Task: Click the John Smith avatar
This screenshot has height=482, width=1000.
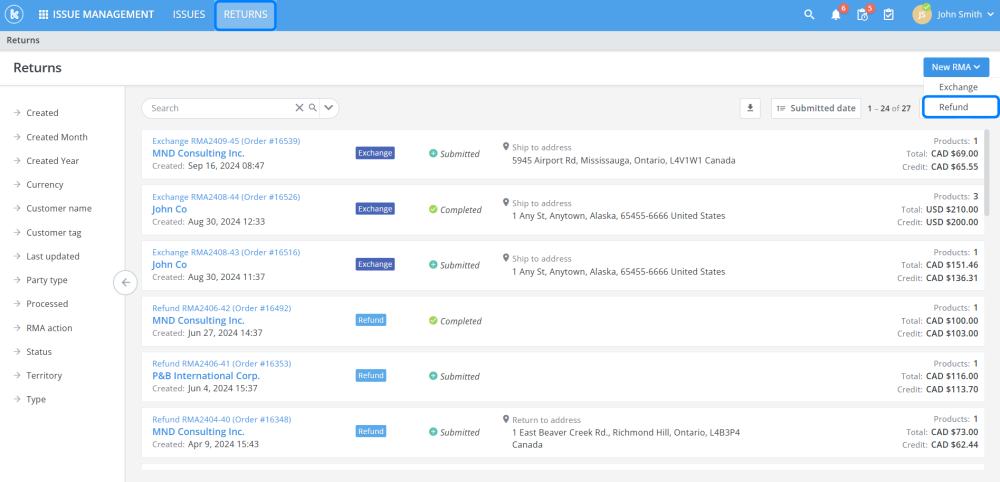Action: tap(922, 15)
